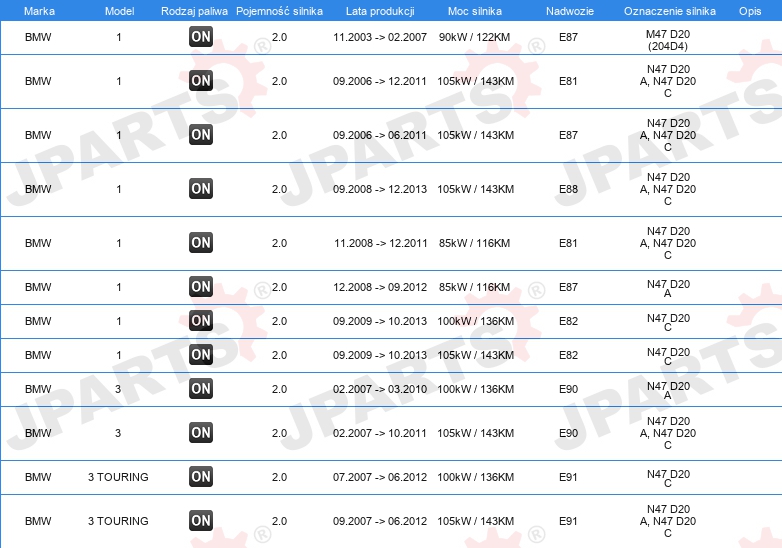Click the Model column header
Viewport: 782px width, 548px height.
pos(119,11)
